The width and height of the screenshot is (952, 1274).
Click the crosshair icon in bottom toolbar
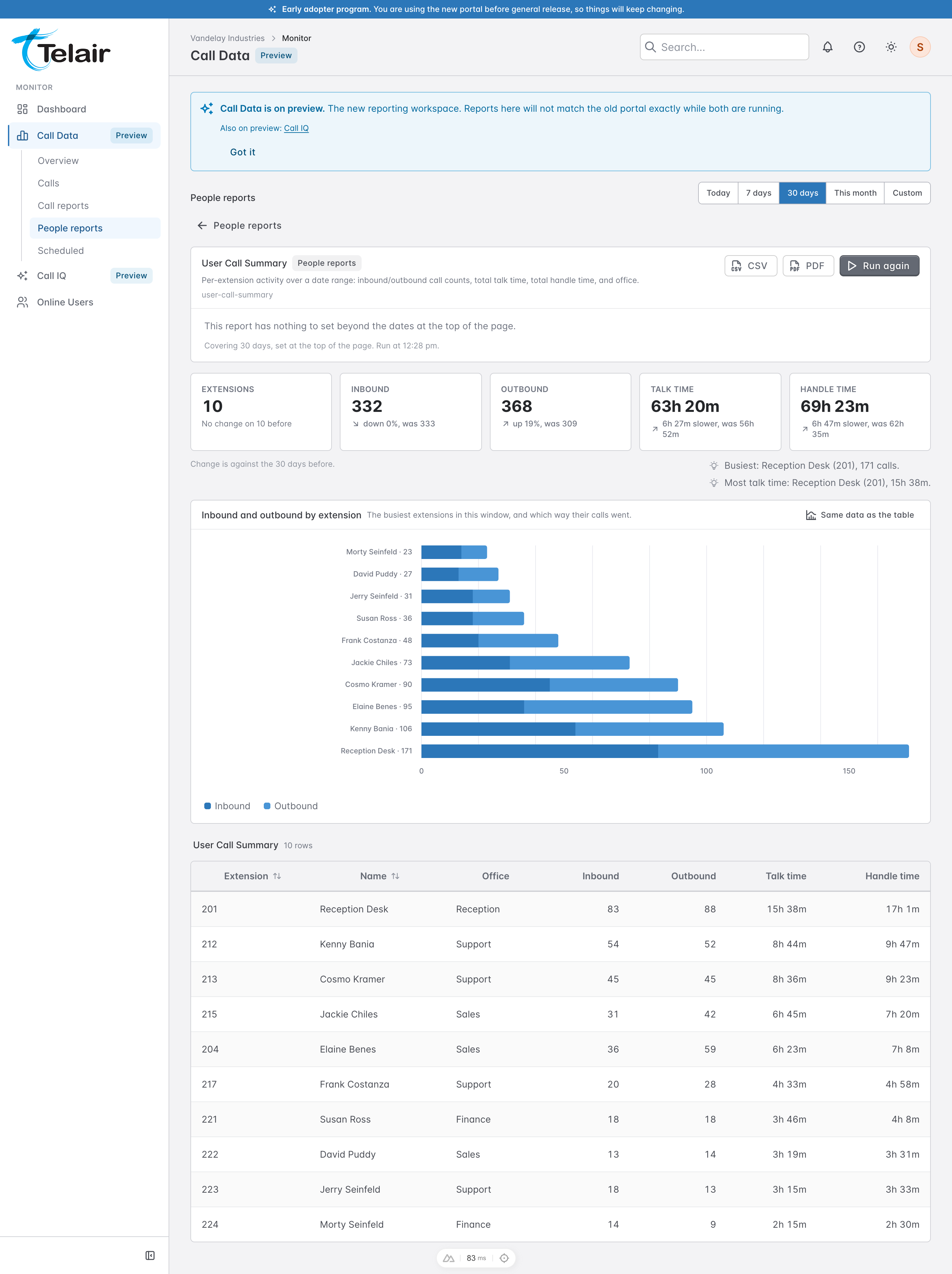[x=504, y=1258]
